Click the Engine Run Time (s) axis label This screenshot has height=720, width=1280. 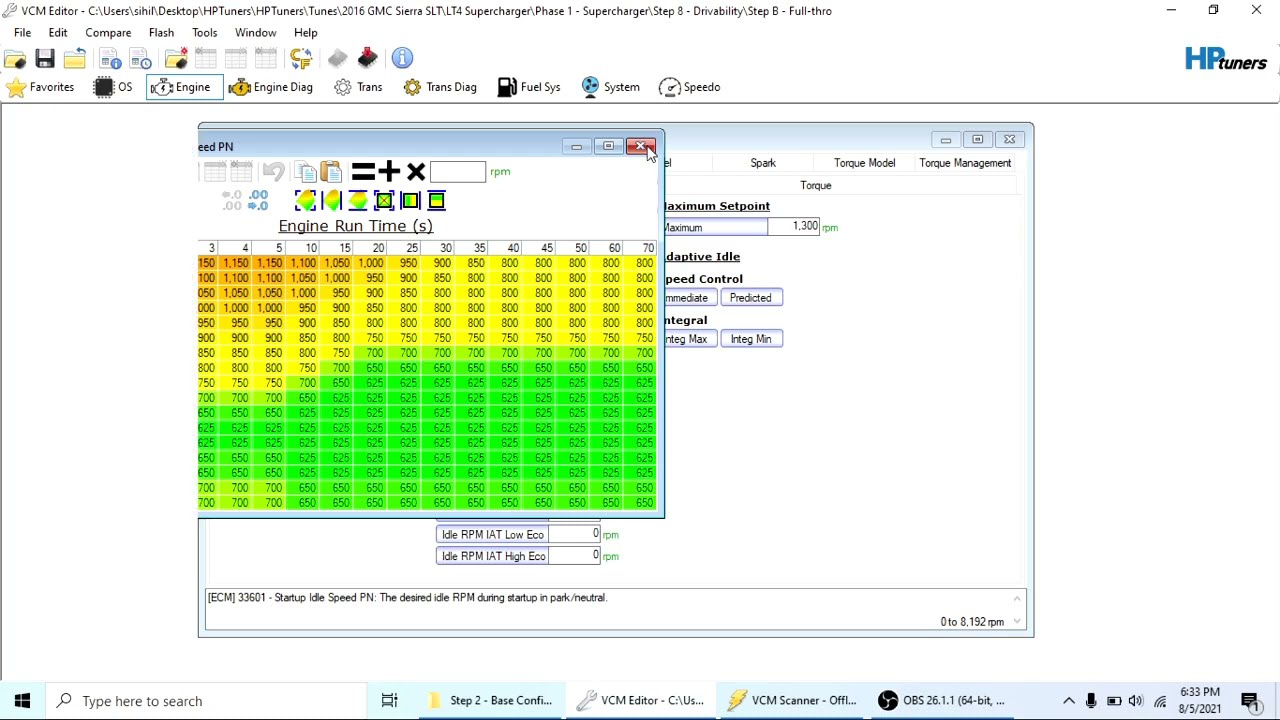[355, 226]
